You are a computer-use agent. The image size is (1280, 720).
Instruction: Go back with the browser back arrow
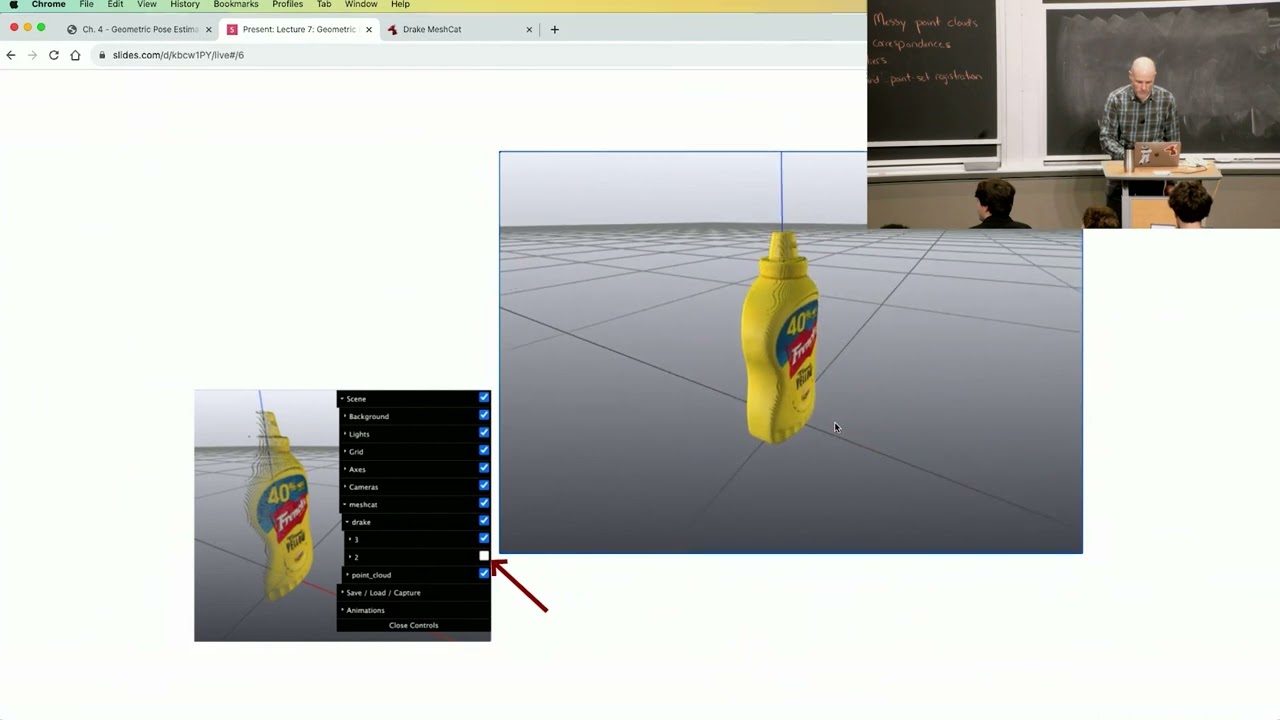pyautogui.click(x=11, y=55)
